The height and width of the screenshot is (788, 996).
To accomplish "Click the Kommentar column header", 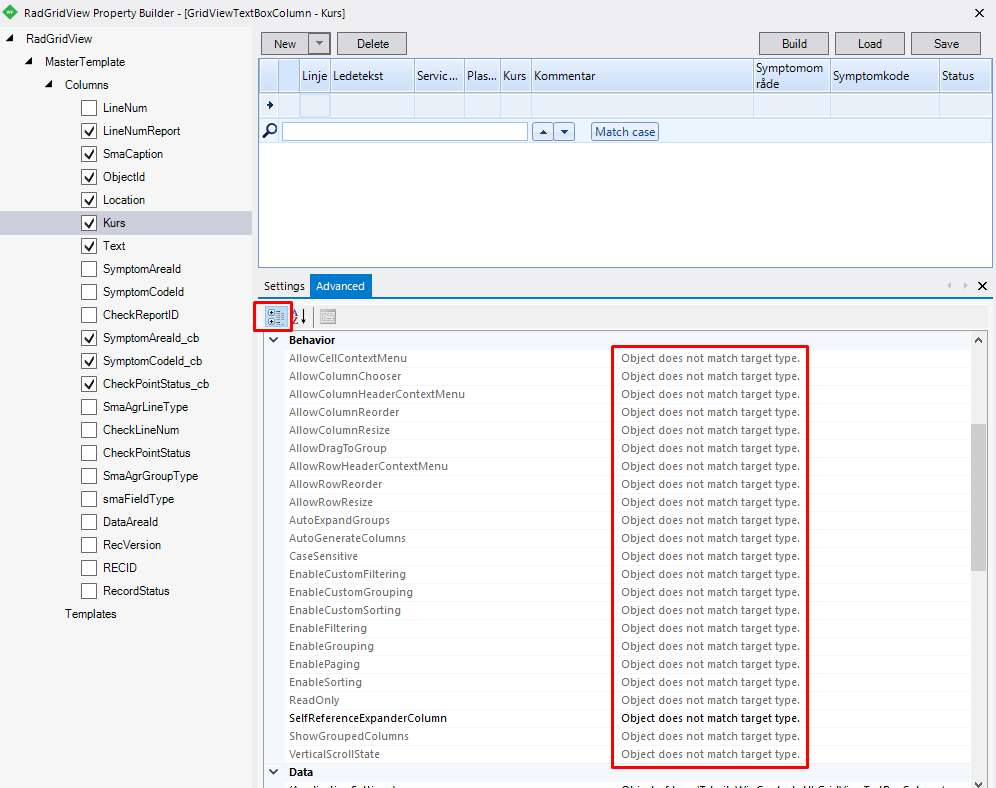I will (642, 76).
